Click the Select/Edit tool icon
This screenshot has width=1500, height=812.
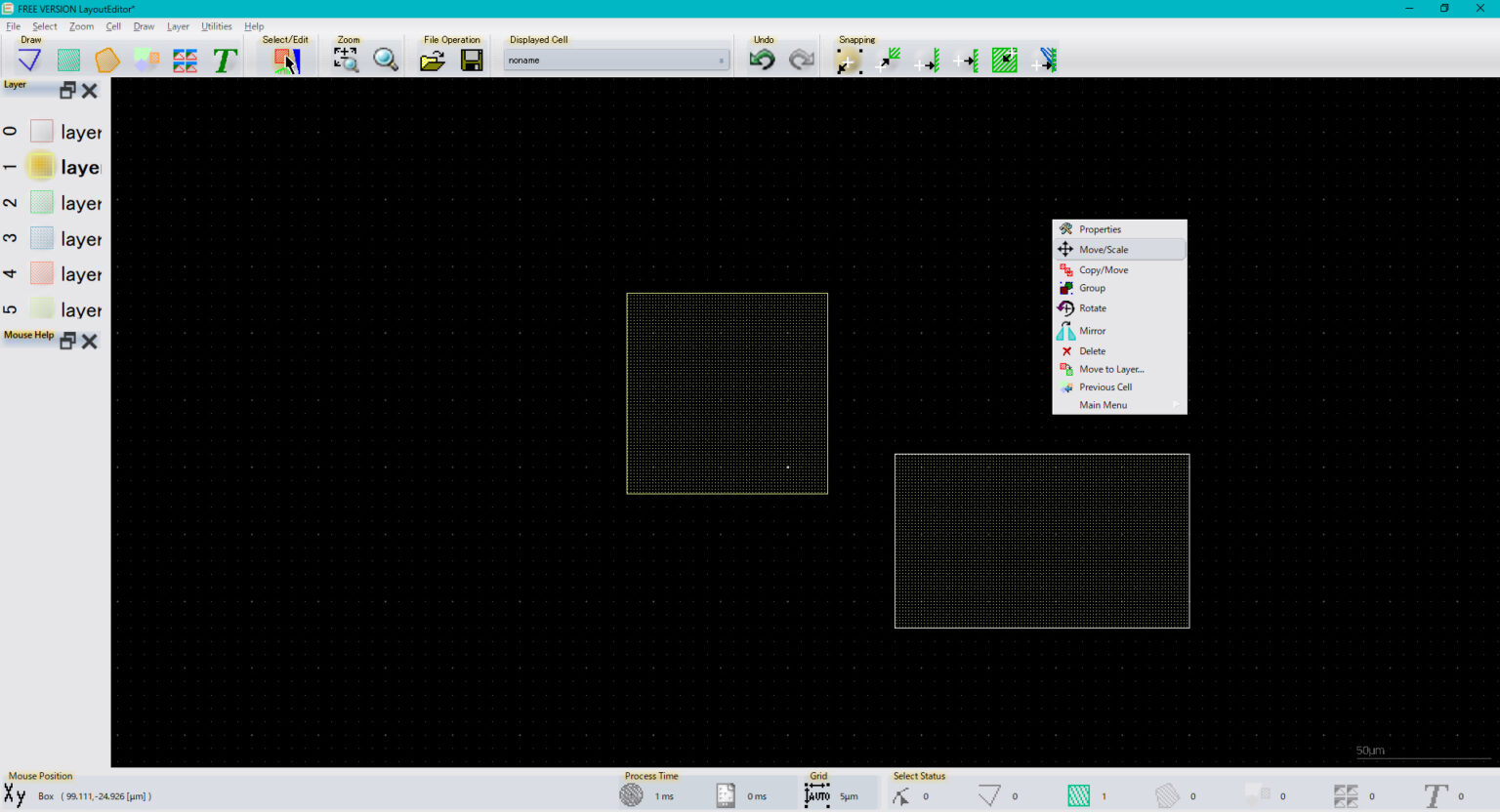(x=286, y=61)
